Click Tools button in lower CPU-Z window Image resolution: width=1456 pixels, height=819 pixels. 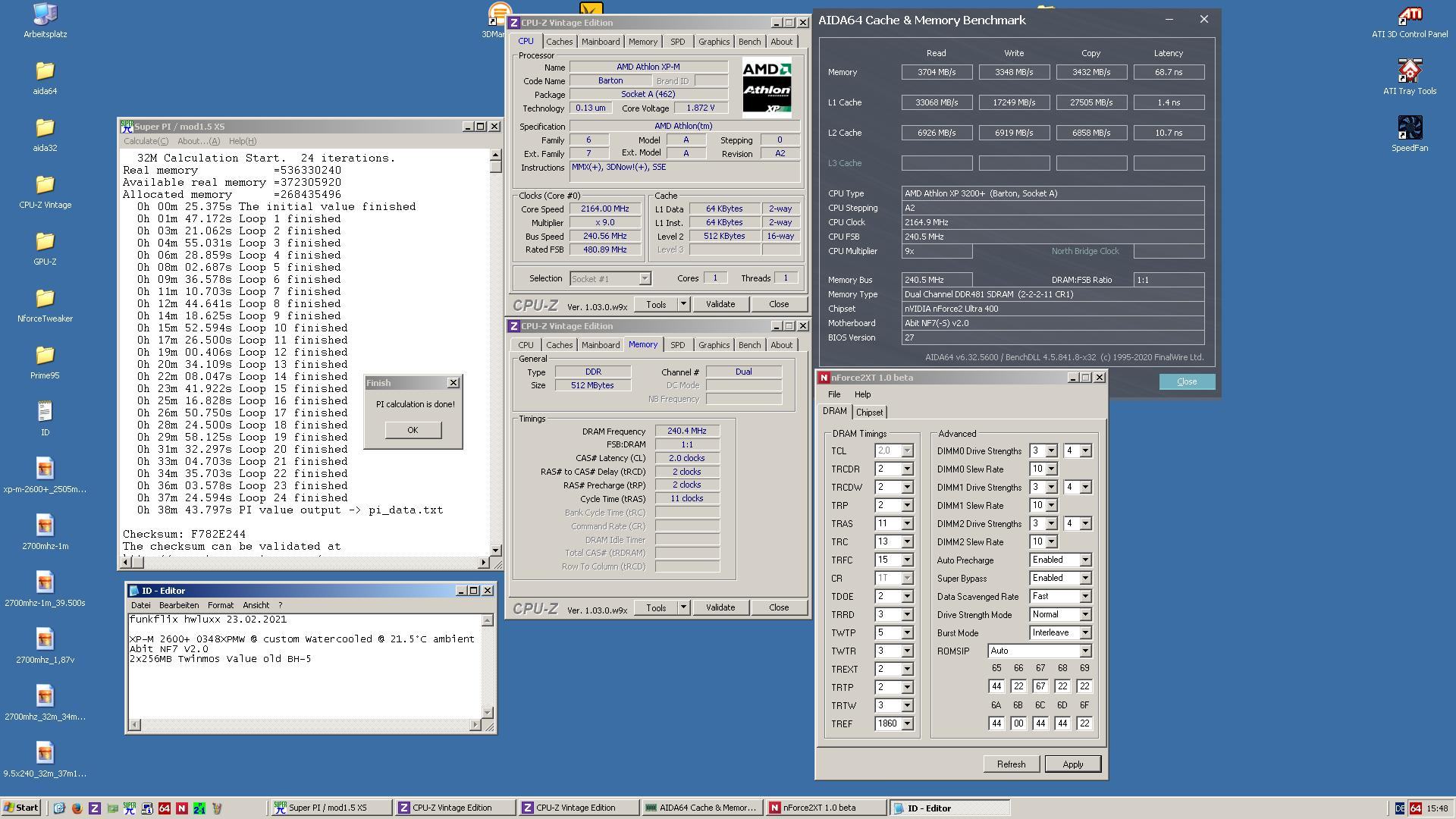[x=656, y=607]
